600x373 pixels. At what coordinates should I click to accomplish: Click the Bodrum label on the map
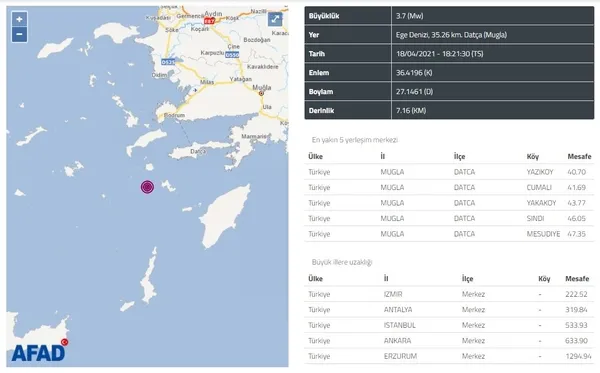point(174,115)
